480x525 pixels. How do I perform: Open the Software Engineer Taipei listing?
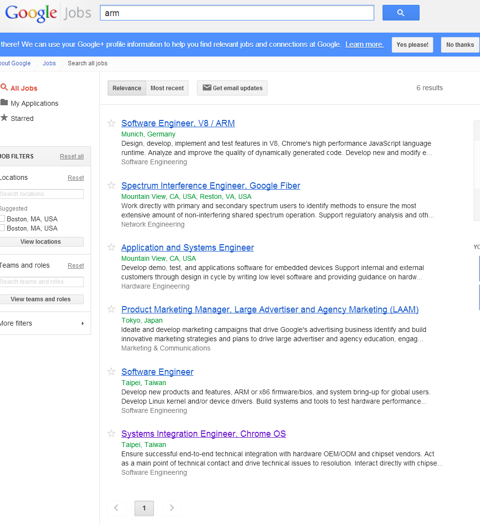point(157,372)
